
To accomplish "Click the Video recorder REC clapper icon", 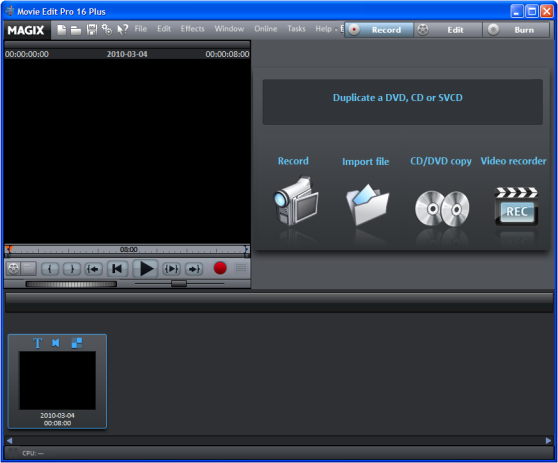I will [x=516, y=206].
